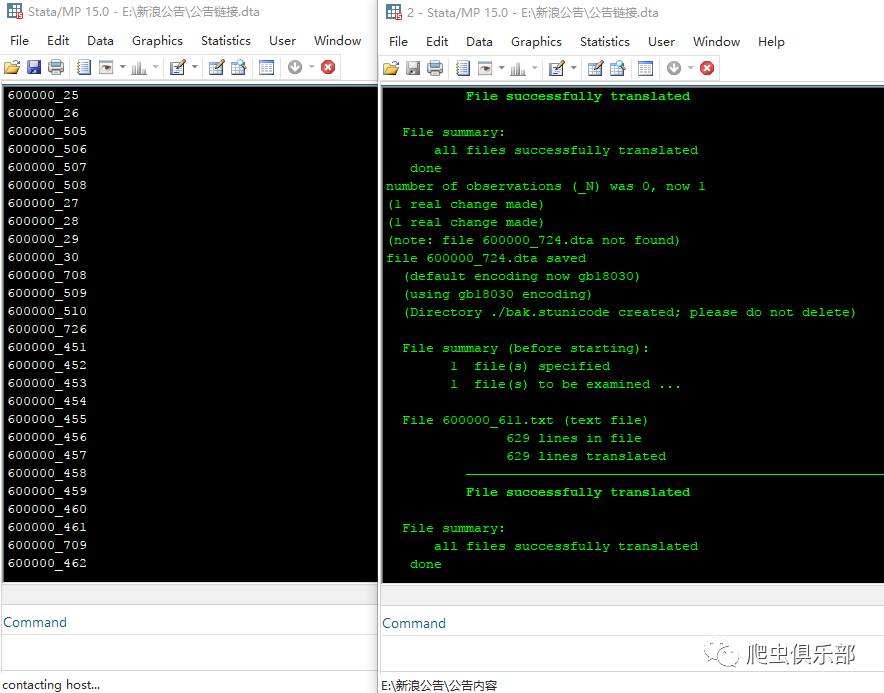This screenshot has width=884, height=693.
Task: Click Log icon in left Stata window
Action: pos(84,68)
